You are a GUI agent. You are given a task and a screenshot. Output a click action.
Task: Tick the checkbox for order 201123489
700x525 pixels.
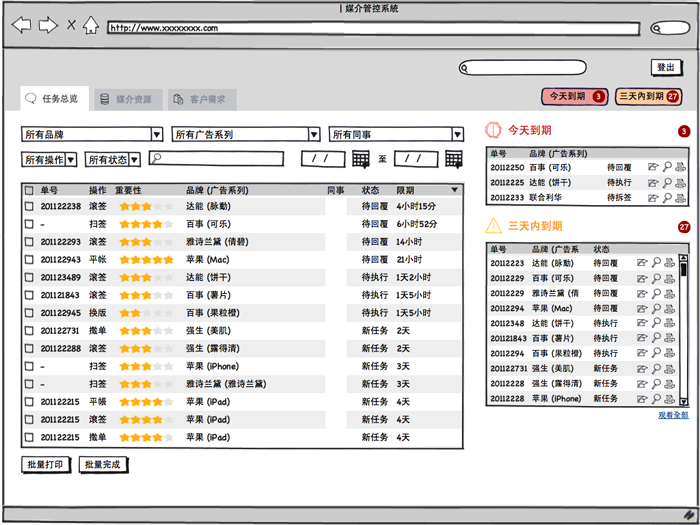(x=29, y=277)
